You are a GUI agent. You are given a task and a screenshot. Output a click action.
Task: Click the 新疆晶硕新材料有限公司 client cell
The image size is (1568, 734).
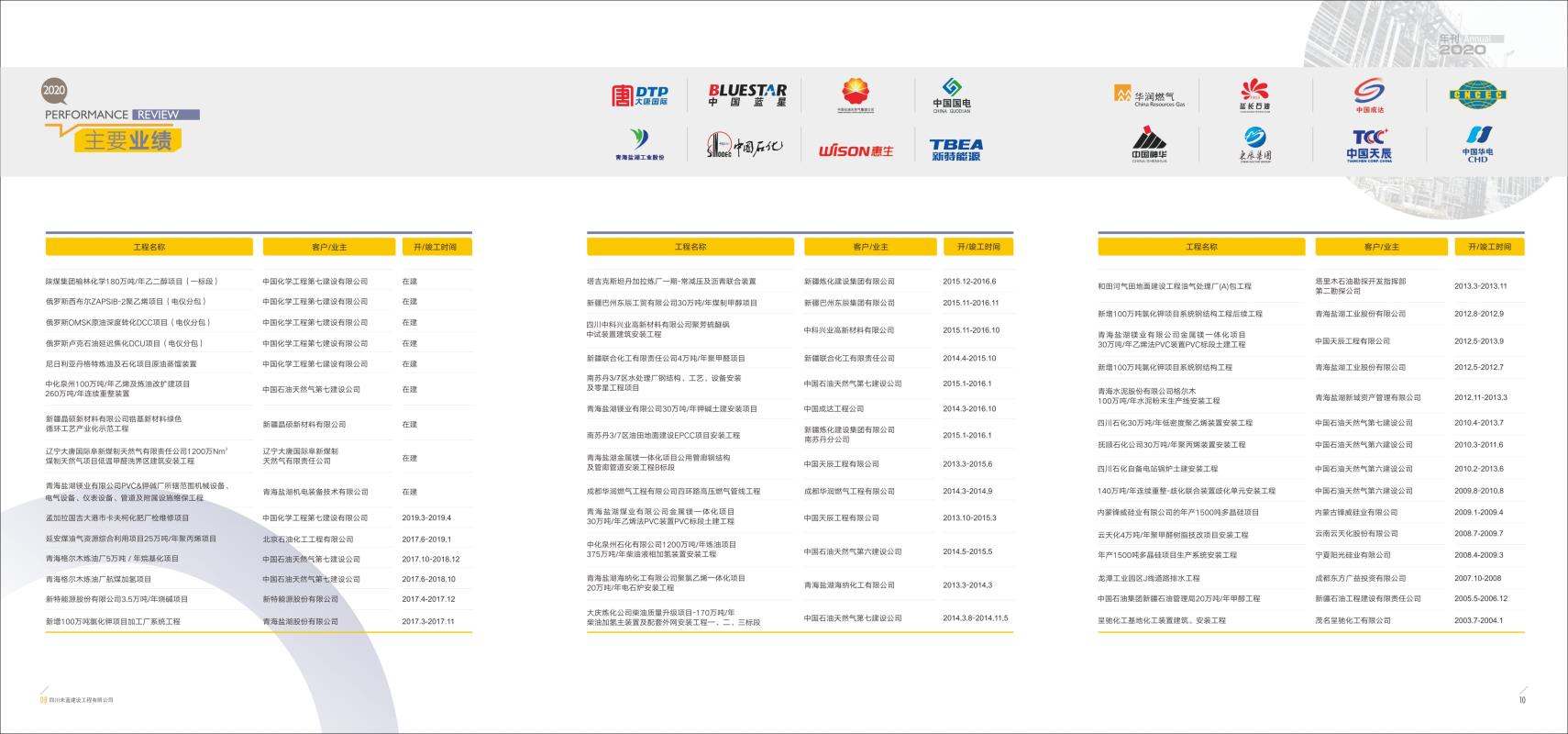(304, 425)
